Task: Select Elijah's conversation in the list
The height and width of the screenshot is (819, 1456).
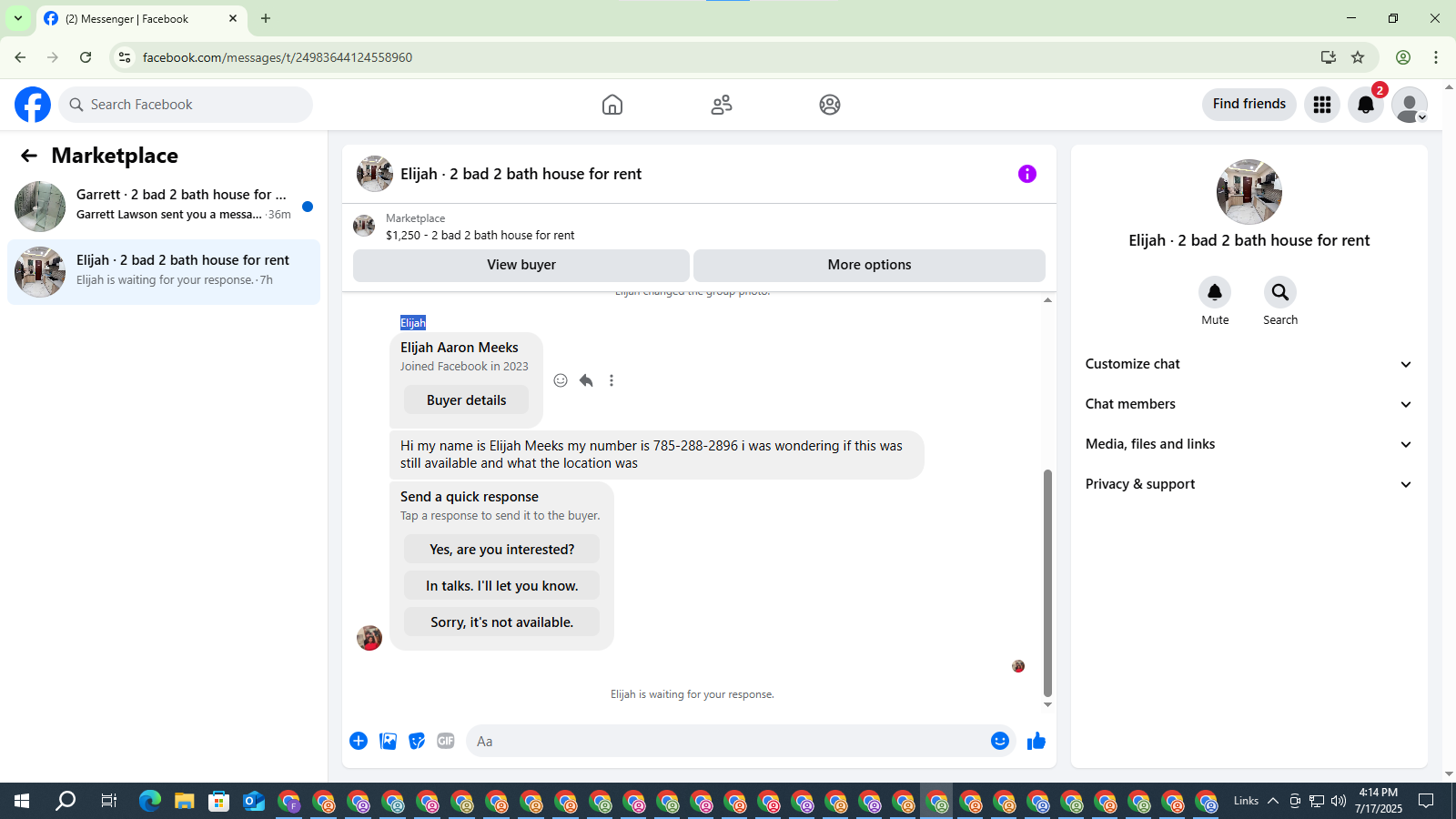Action: click(x=164, y=272)
